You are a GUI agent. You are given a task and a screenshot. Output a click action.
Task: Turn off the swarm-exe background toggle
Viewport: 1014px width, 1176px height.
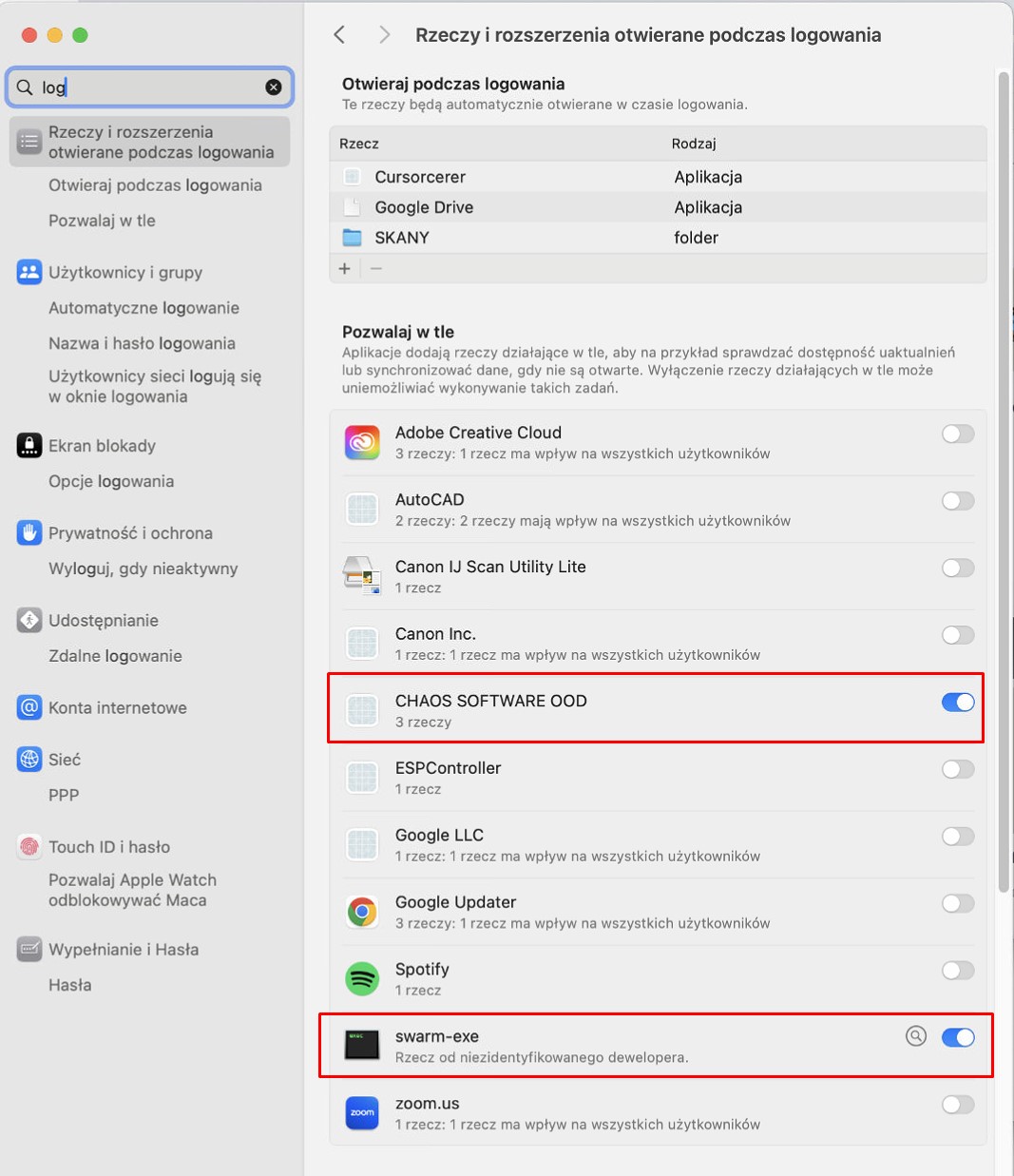[x=958, y=1037]
